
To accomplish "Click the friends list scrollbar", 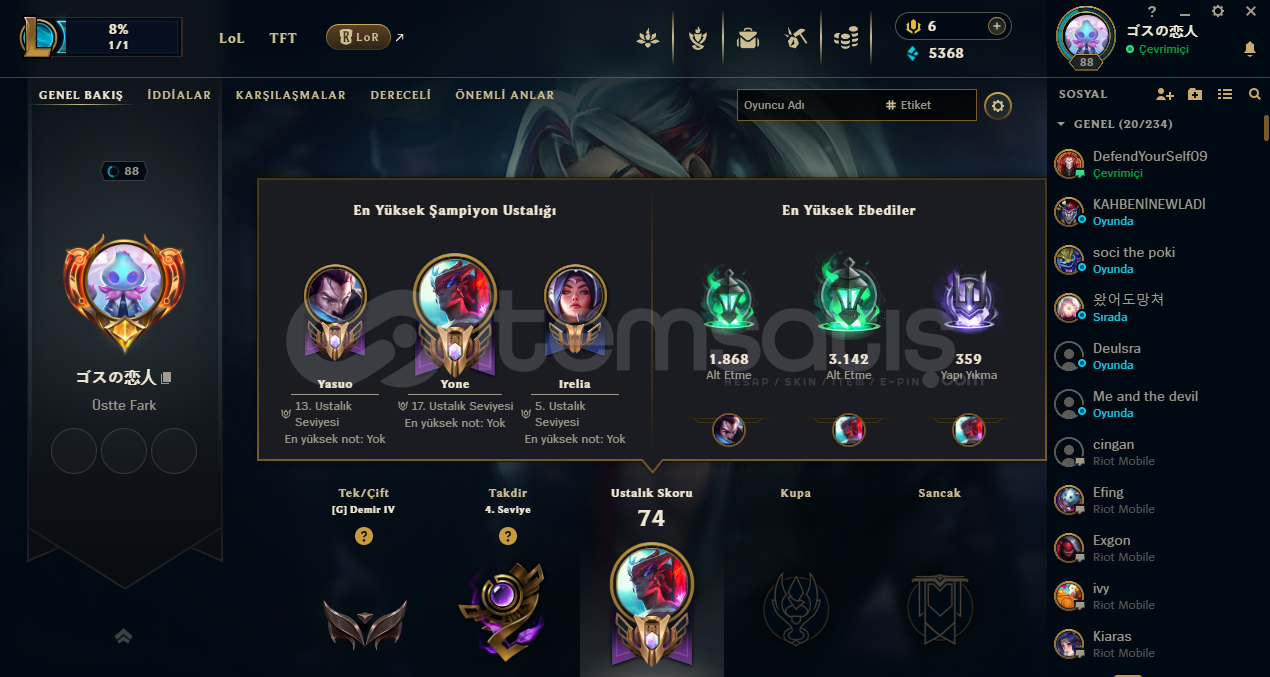I will 1266,128.
